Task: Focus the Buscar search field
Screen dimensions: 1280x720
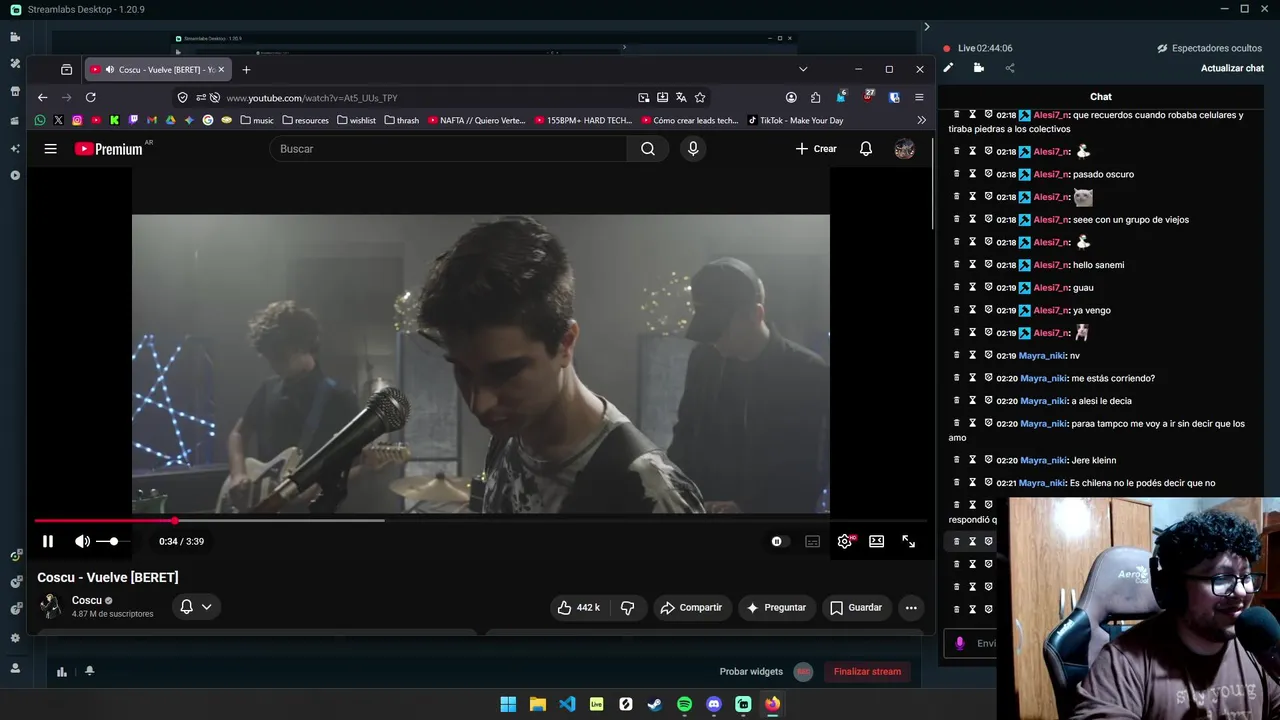Action: [x=448, y=149]
